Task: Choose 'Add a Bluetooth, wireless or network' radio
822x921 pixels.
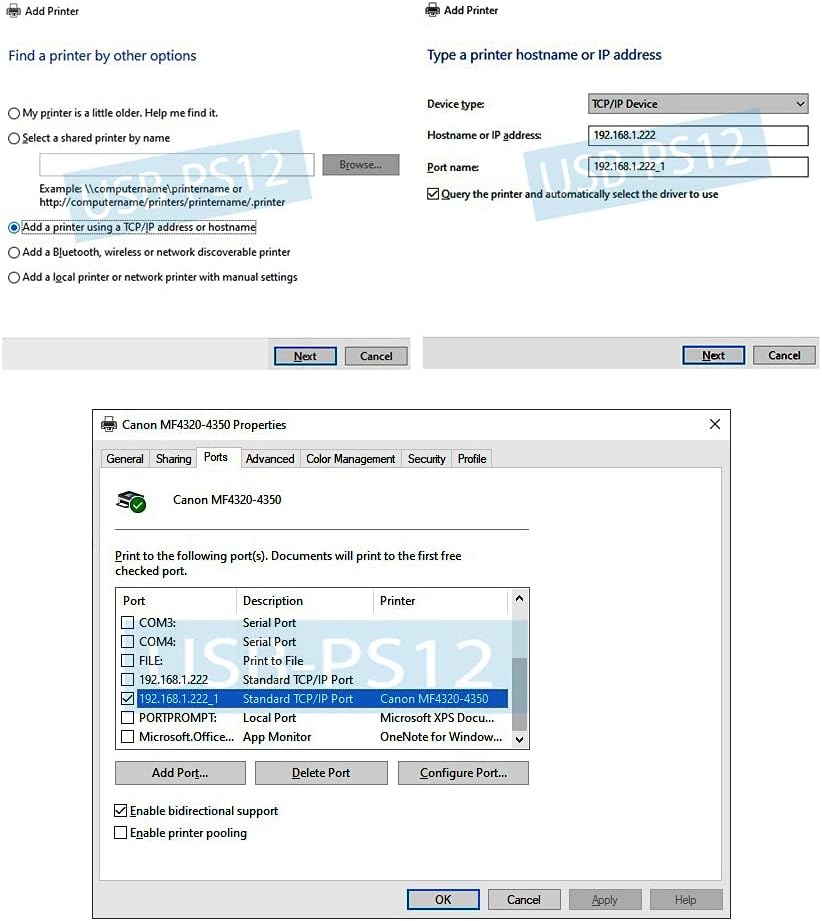Action: [14, 253]
